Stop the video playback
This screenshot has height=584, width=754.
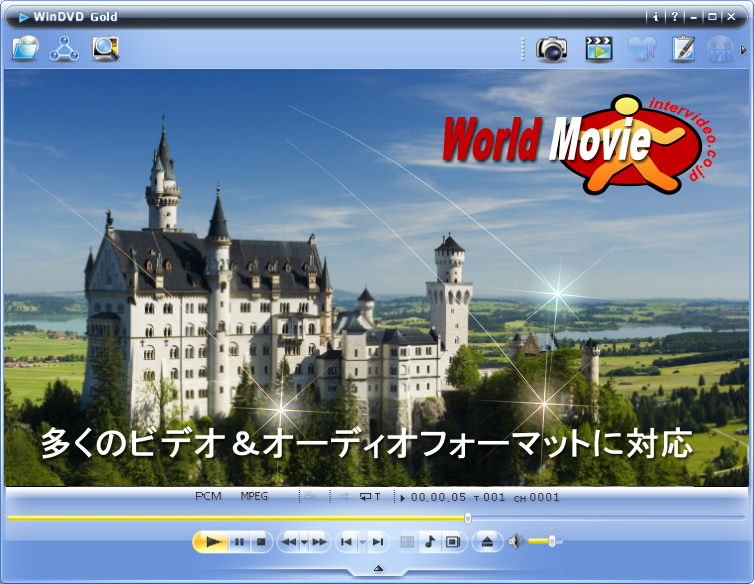[x=261, y=542]
